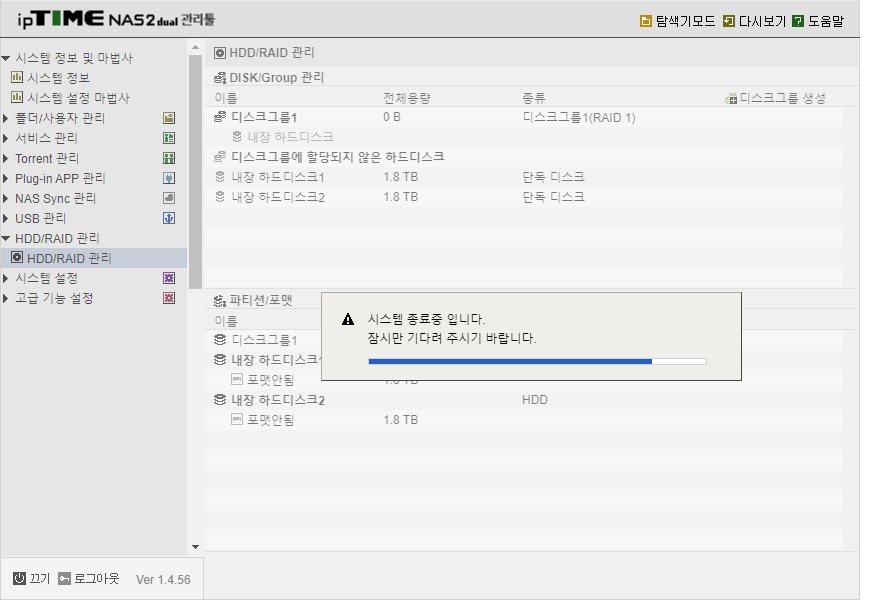872x607 pixels.
Task: Click the HDD/RAID 관리 disk icon in sidebar
Action: [17, 257]
